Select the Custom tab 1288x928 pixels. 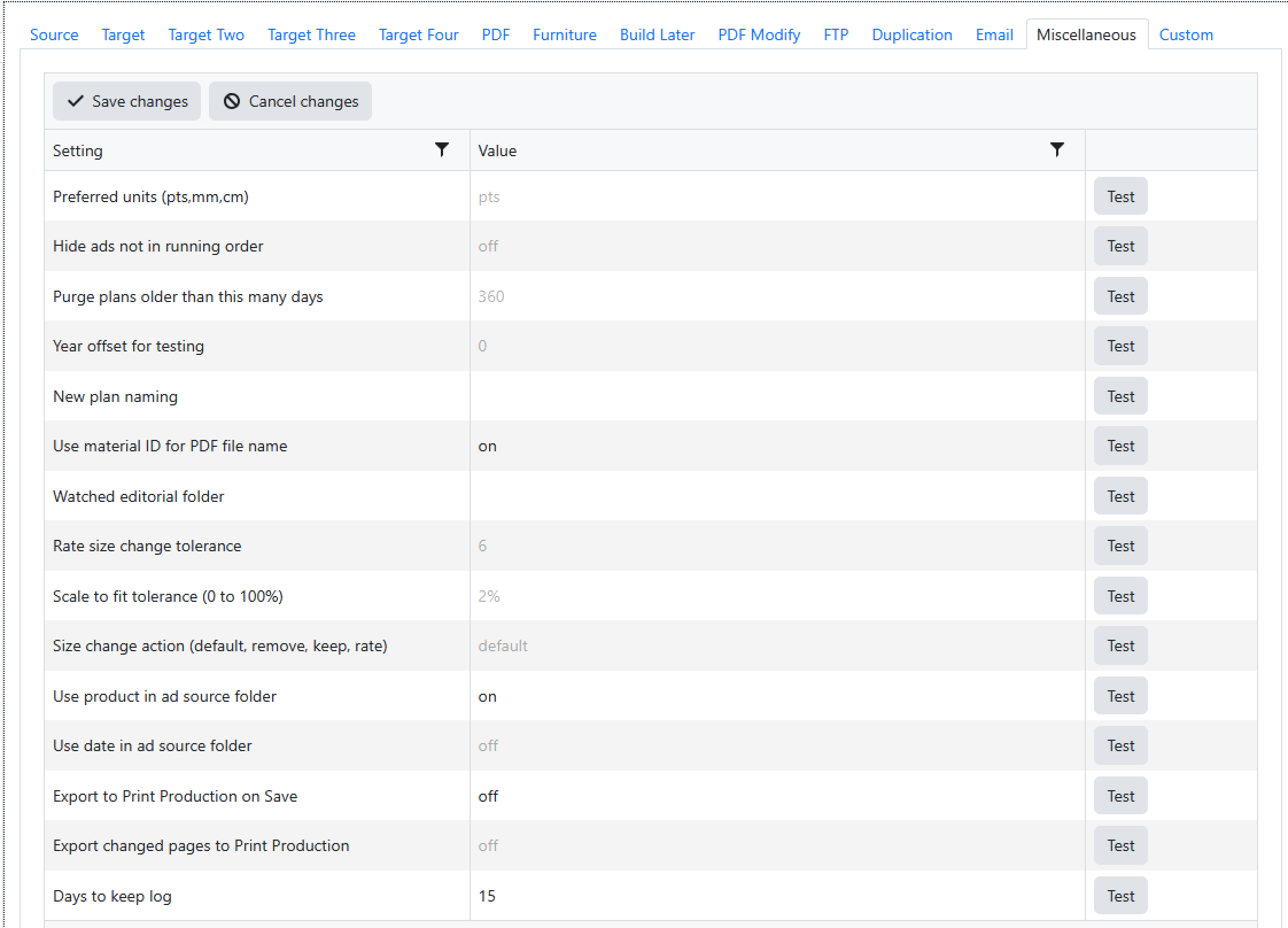pos(1186,35)
